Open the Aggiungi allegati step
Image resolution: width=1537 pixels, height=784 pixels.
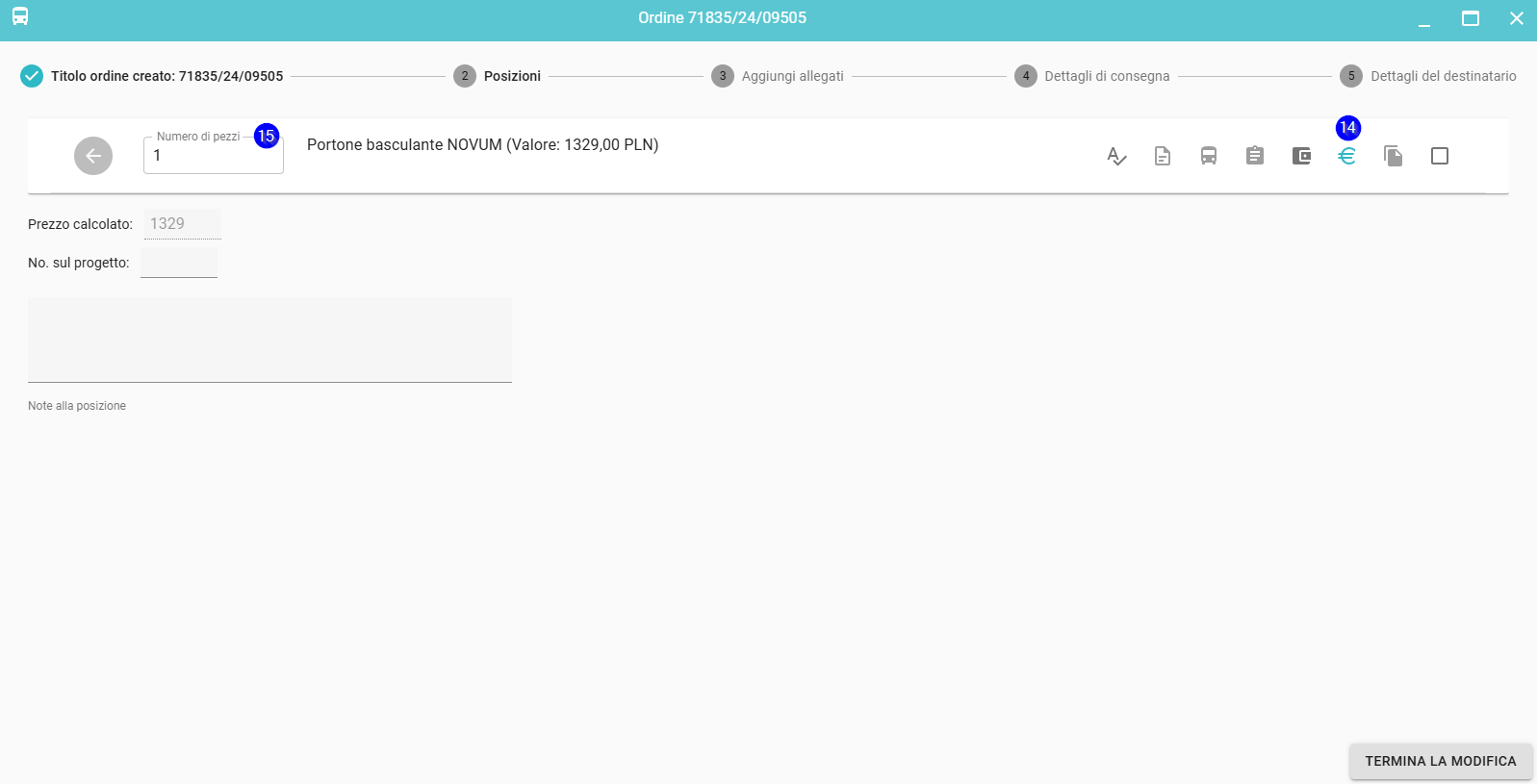tap(778, 76)
